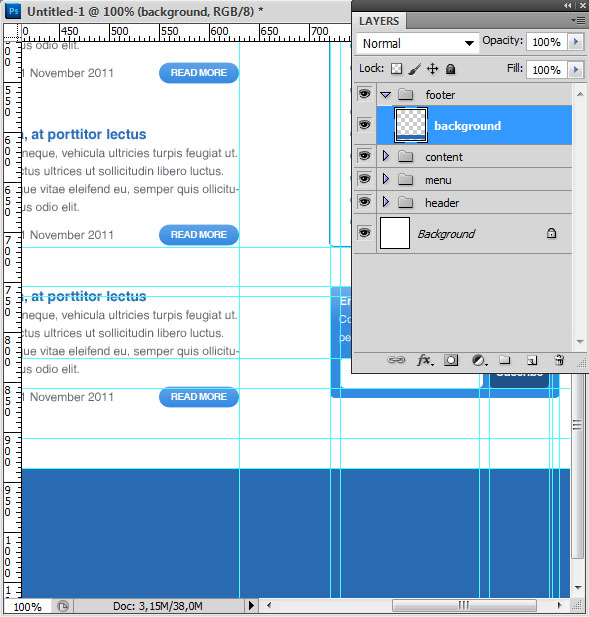Open the fx layer style menu
The image size is (589, 617).
(x=425, y=360)
